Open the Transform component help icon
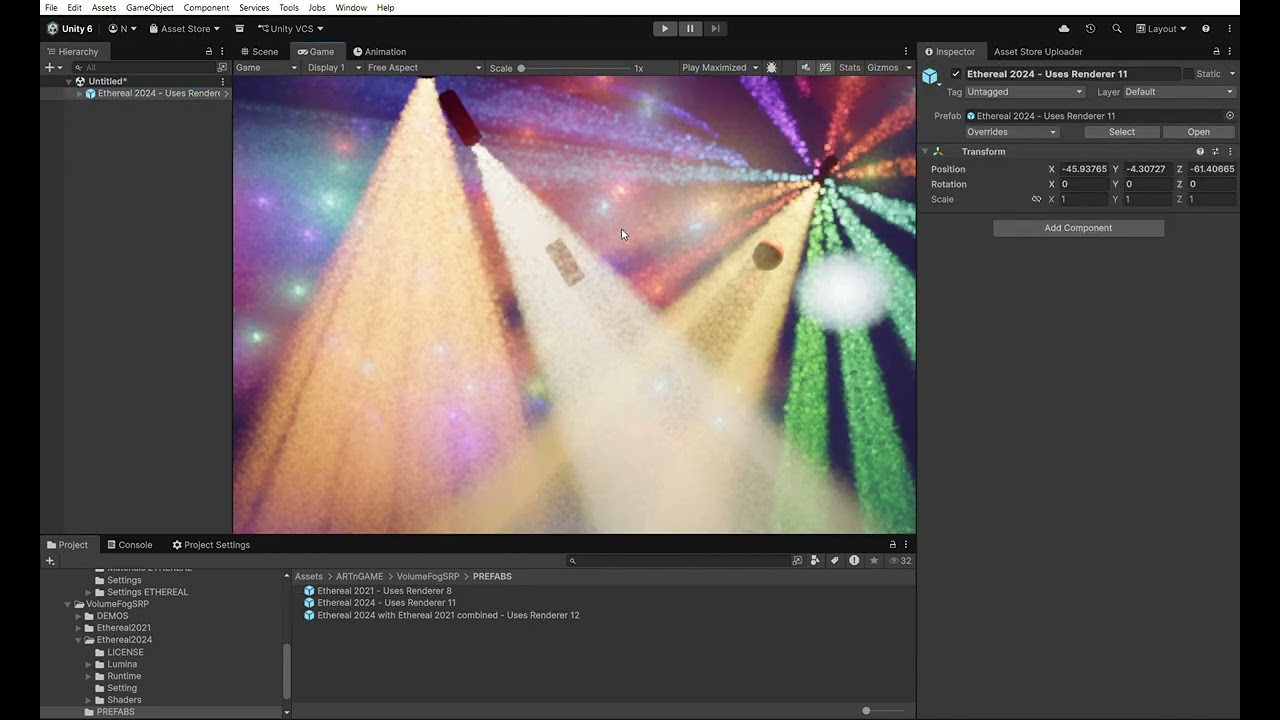1280x720 pixels. pos(1200,152)
